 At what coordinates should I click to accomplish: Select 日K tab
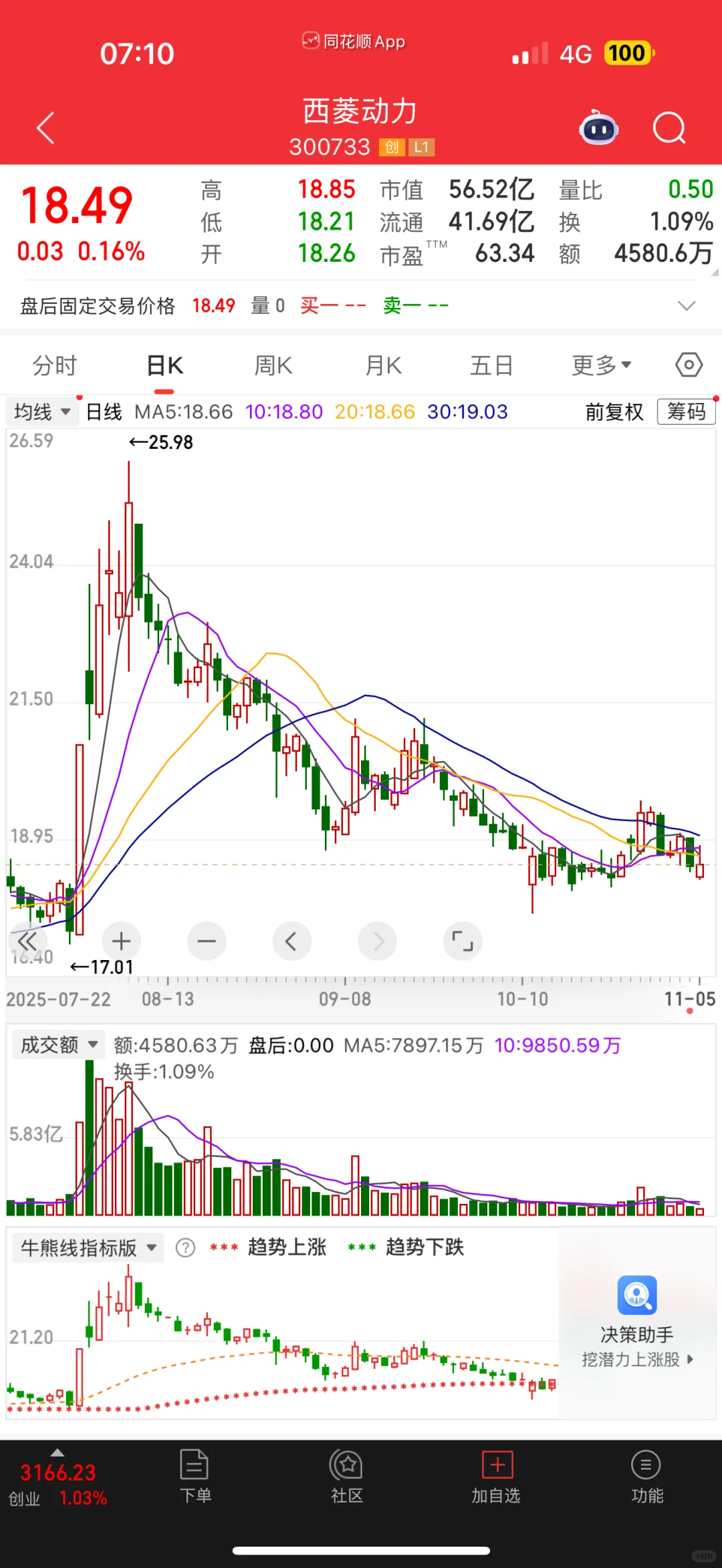click(x=164, y=365)
